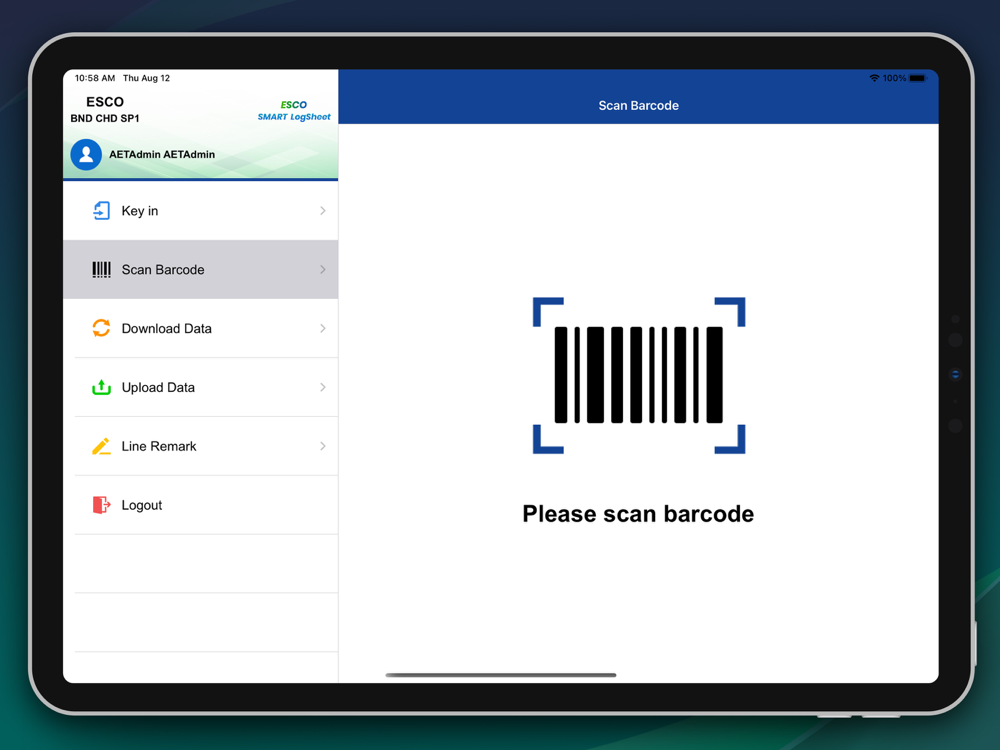The height and width of the screenshot is (750, 1000).
Task: Click the ESCO site heading text
Action: 105,102
